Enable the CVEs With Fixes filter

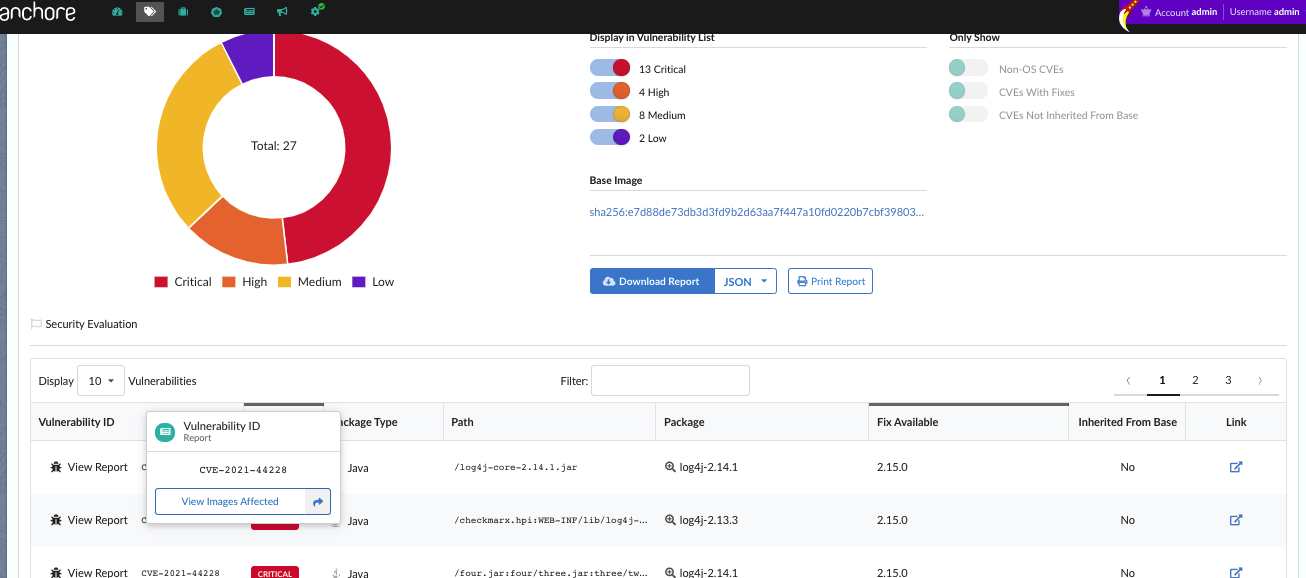click(968, 92)
